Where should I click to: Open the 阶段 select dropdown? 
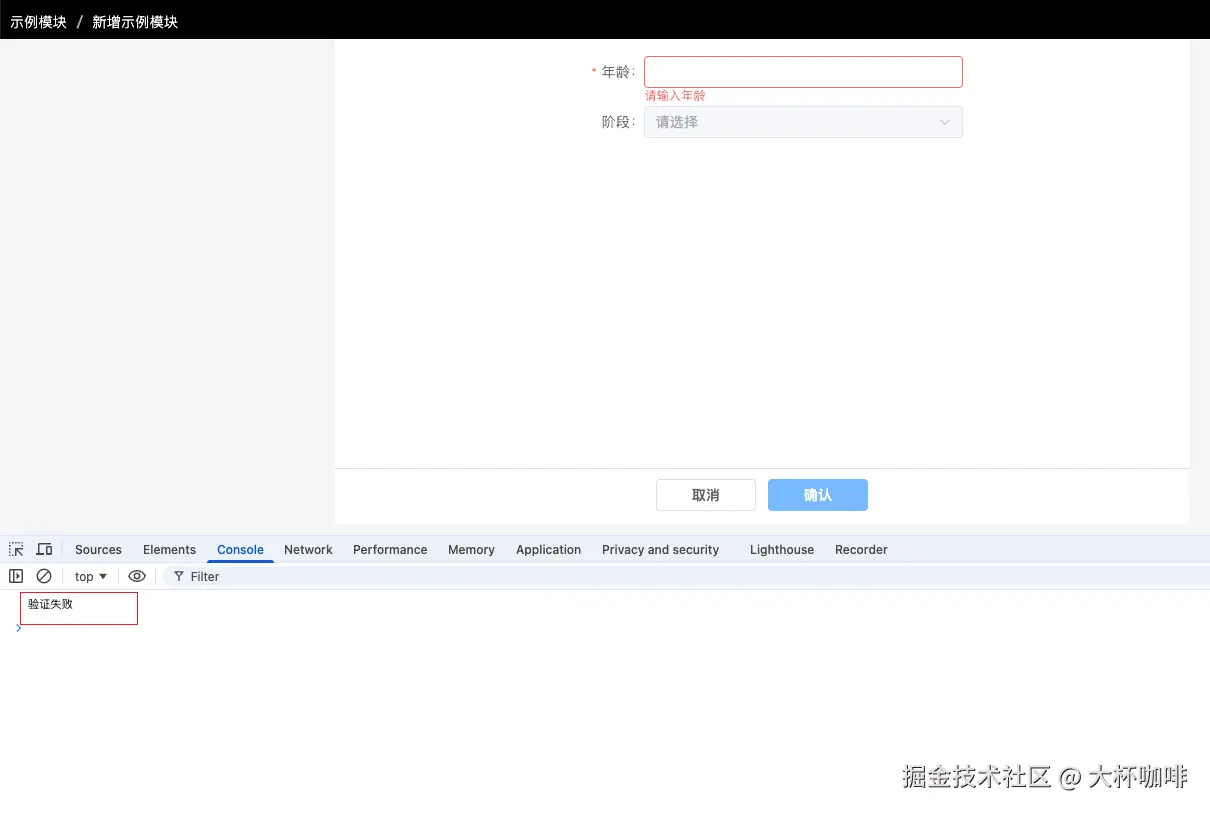point(803,122)
